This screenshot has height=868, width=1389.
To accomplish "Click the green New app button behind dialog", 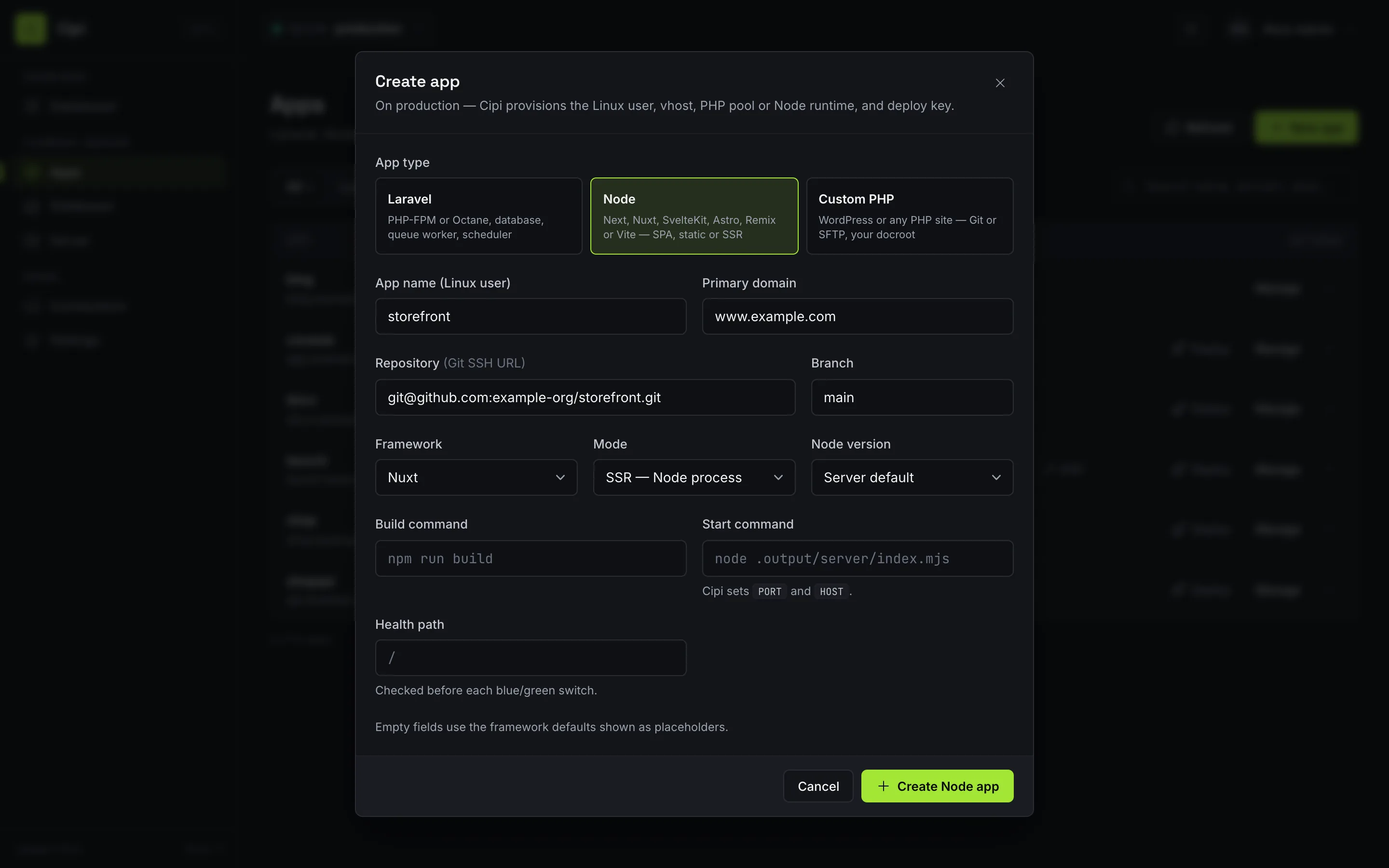I will click(1307, 127).
